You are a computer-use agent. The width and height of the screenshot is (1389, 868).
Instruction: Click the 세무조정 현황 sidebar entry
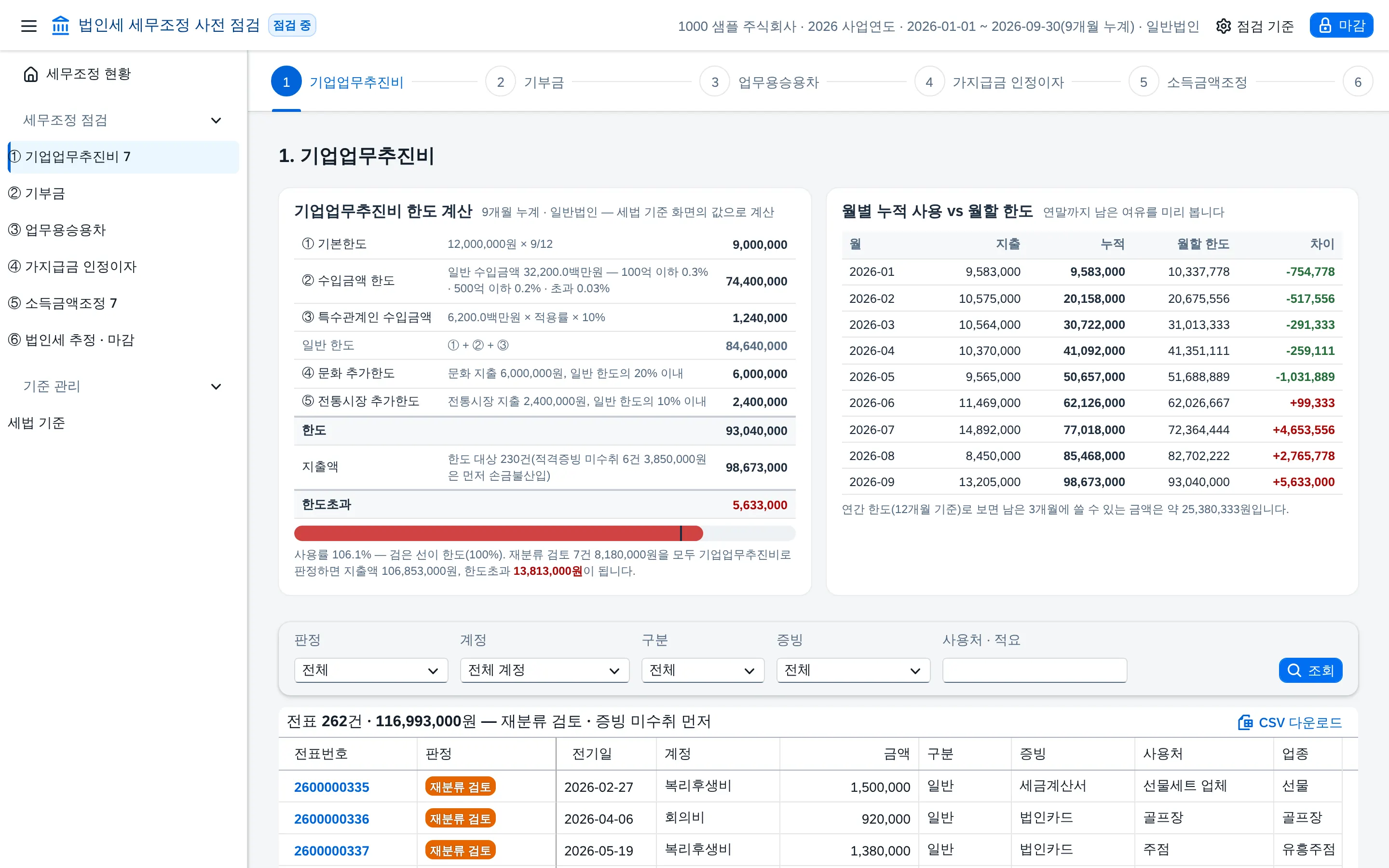(123, 74)
